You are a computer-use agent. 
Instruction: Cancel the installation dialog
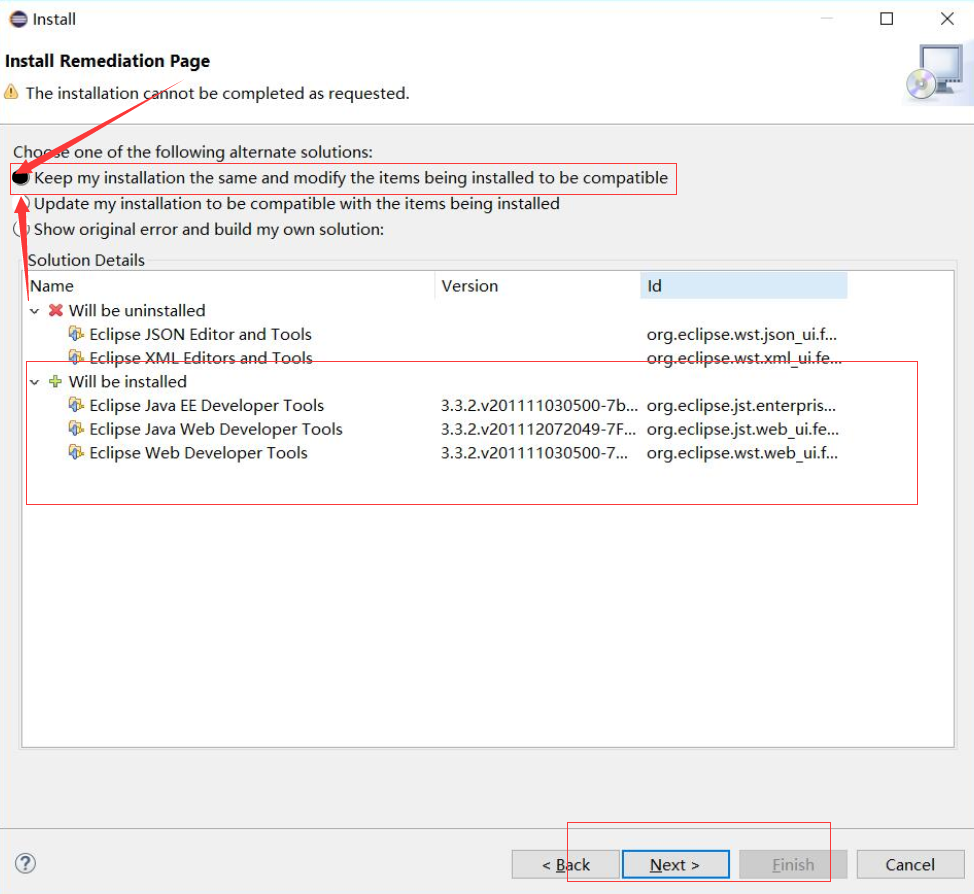tap(910, 864)
